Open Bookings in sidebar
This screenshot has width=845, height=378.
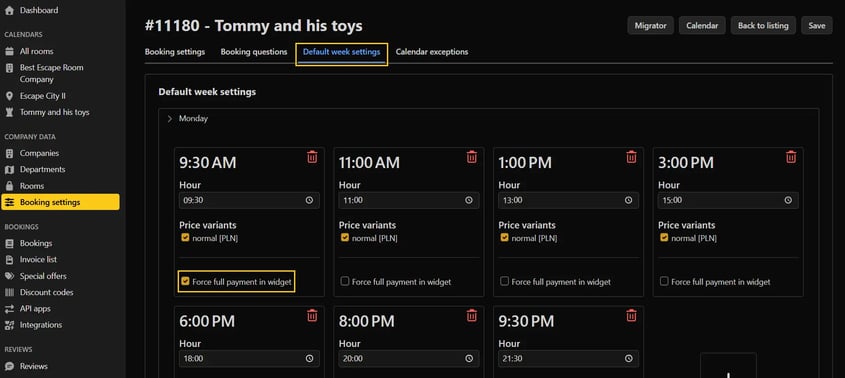(x=36, y=243)
